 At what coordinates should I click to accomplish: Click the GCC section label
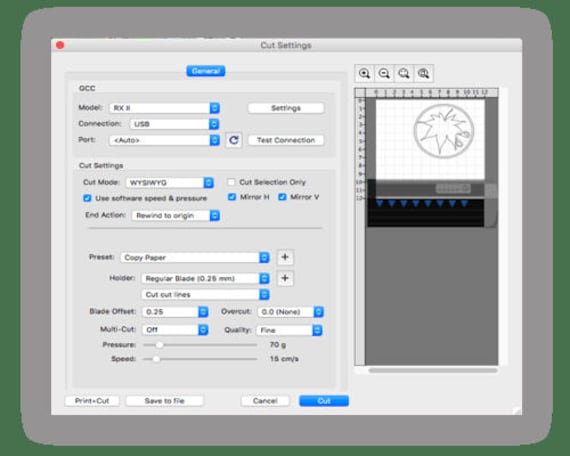click(x=87, y=88)
